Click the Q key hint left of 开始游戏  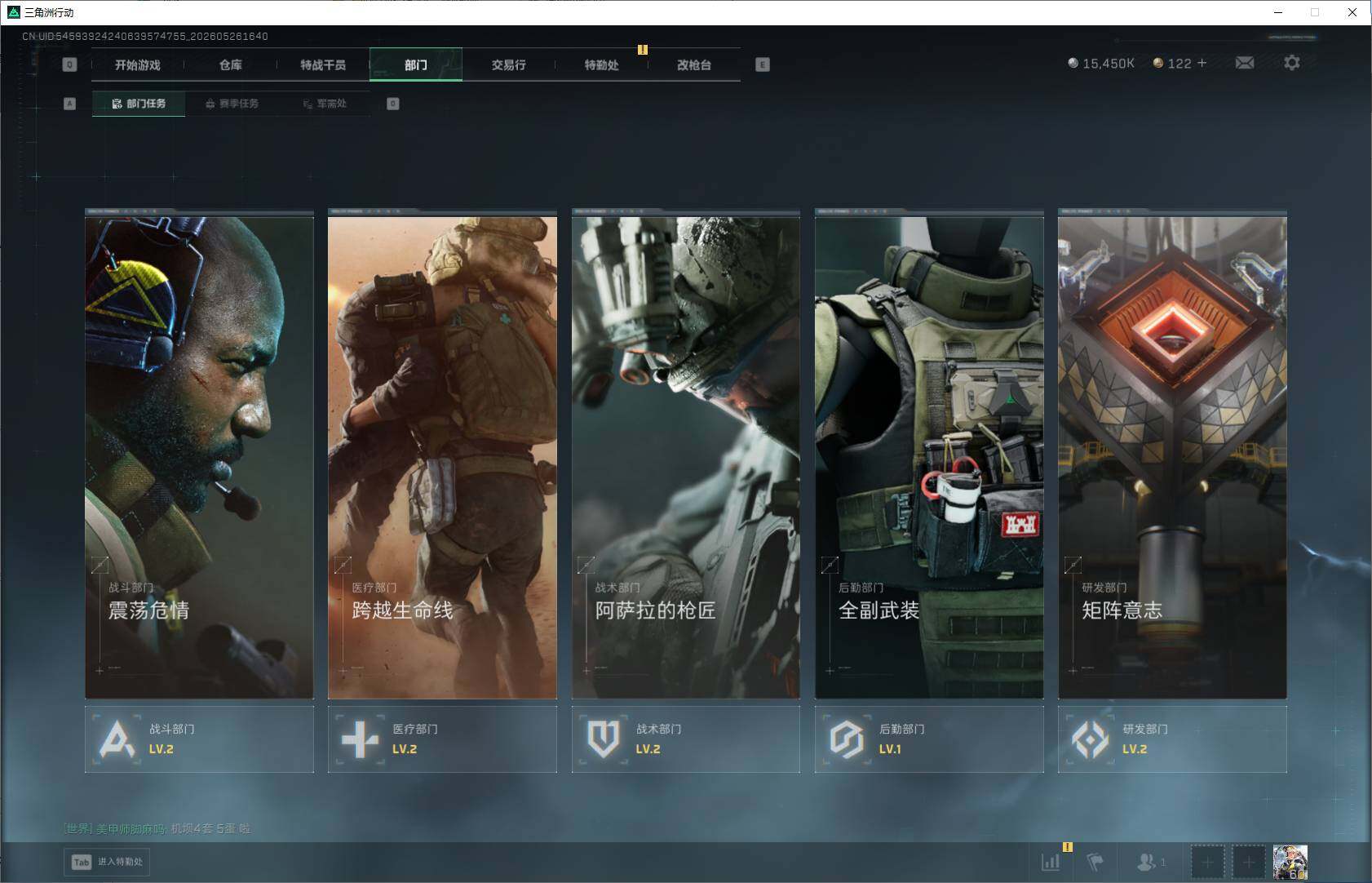69,64
